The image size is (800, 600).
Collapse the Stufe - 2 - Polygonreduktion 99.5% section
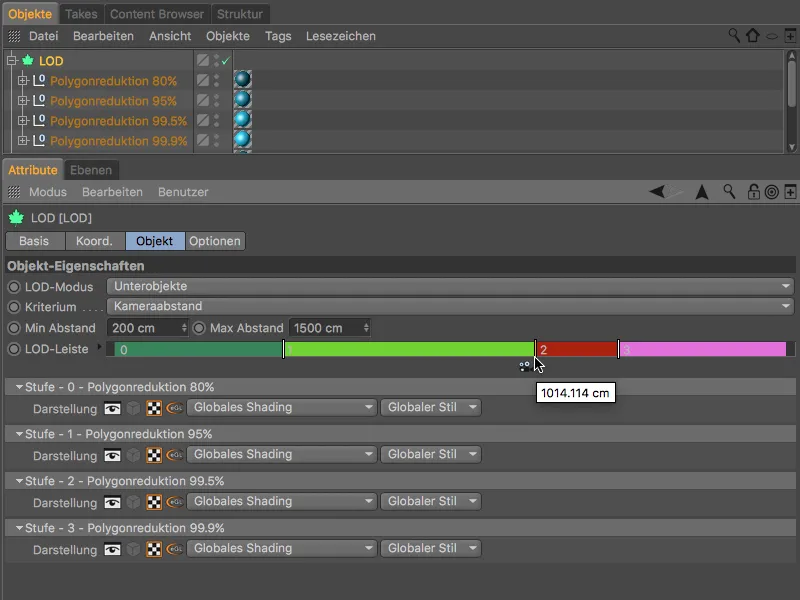pyautogui.click(x=19, y=481)
